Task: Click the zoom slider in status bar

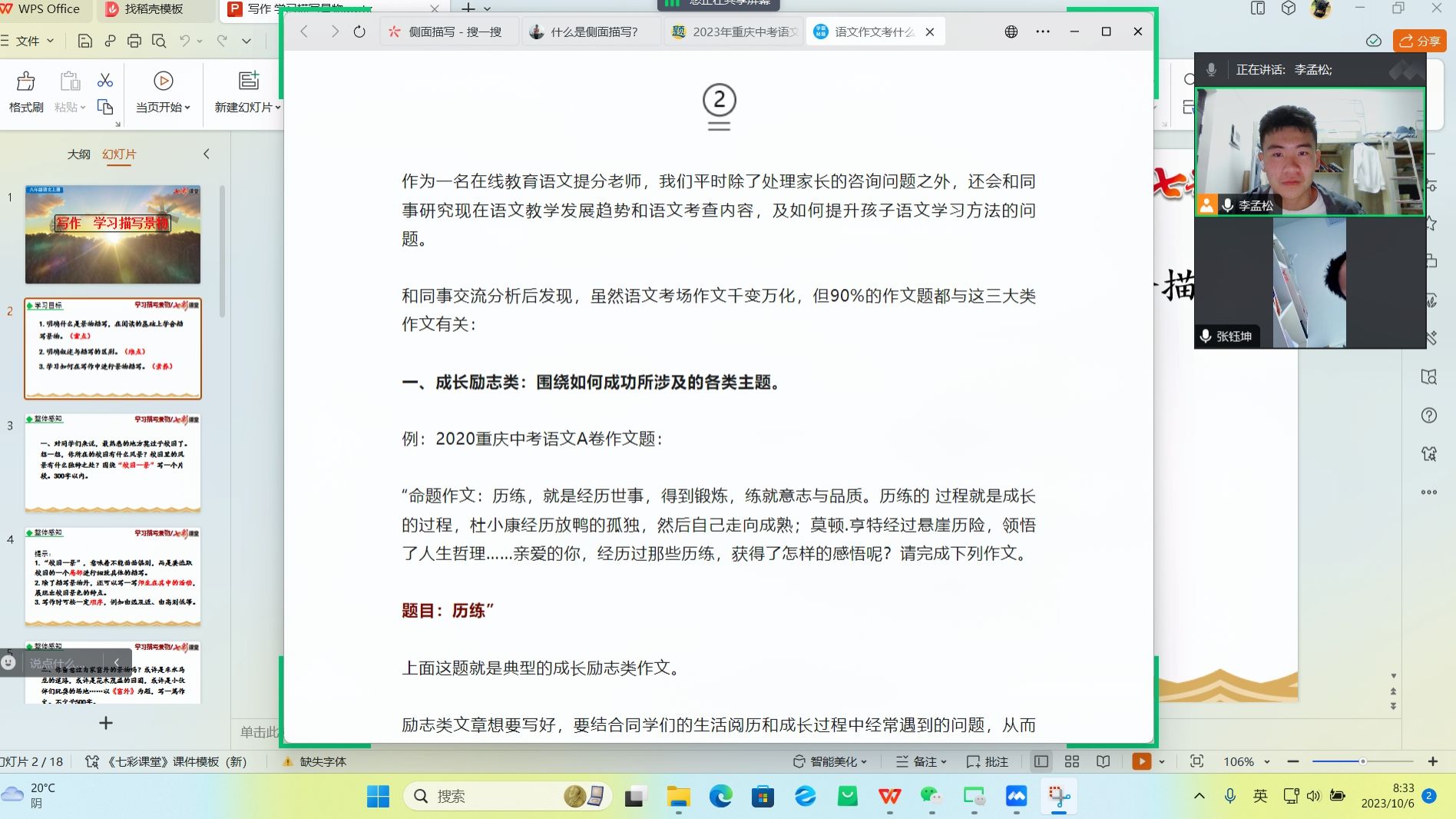Action: pyautogui.click(x=1362, y=761)
